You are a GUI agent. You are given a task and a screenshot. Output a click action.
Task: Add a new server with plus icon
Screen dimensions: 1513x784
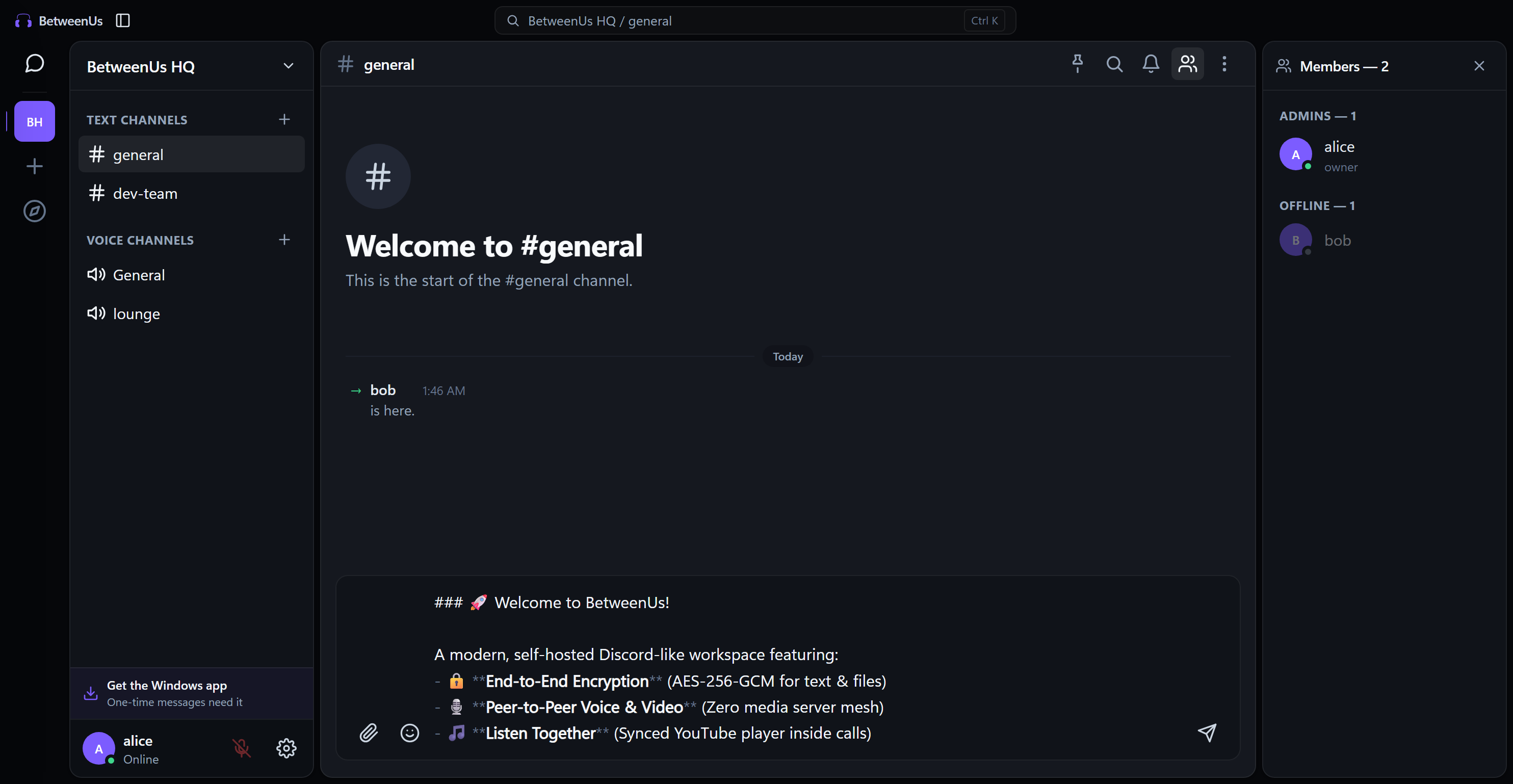click(x=34, y=166)
